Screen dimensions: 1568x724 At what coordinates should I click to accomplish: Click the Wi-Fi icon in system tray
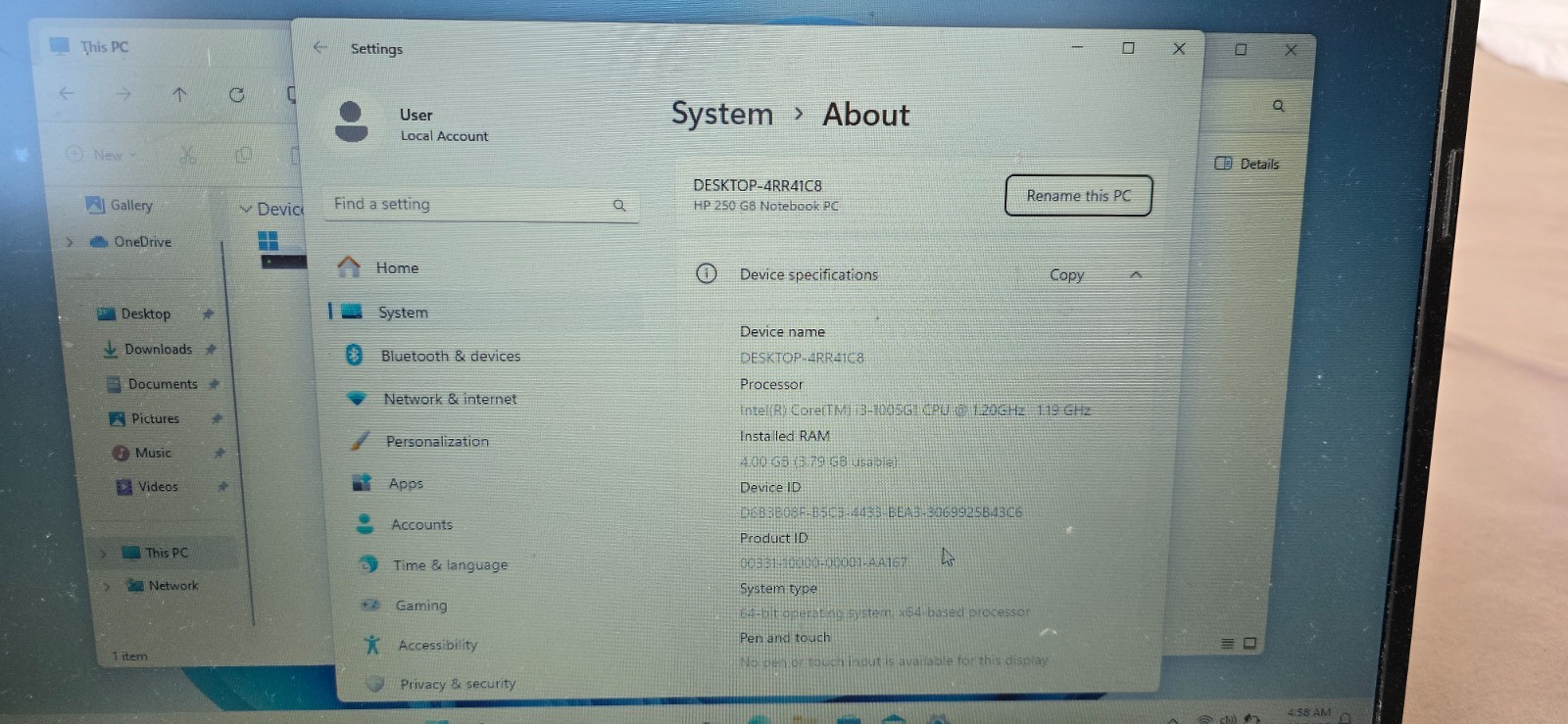(1205, 719)
